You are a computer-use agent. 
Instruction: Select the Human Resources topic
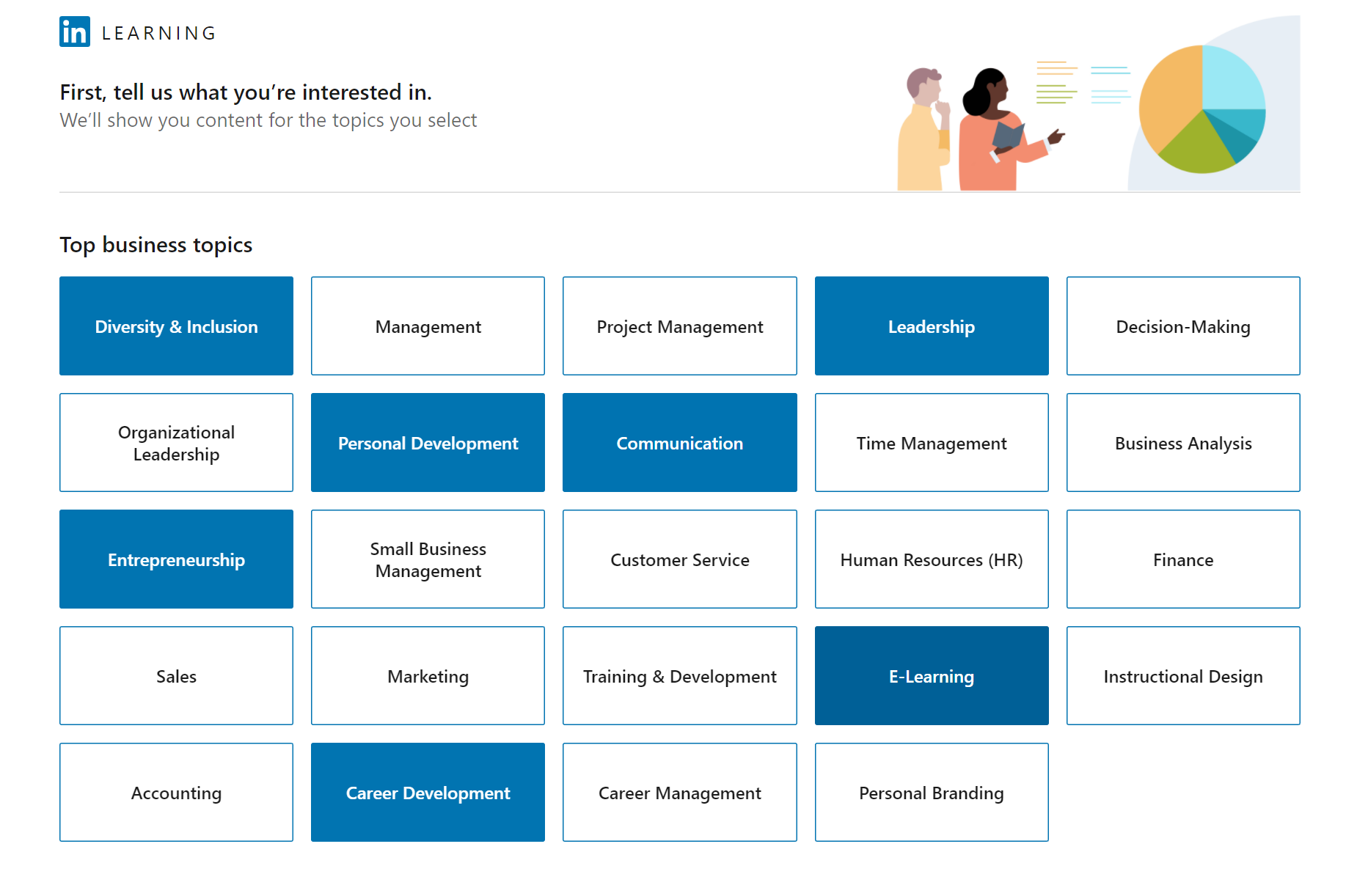931,559
